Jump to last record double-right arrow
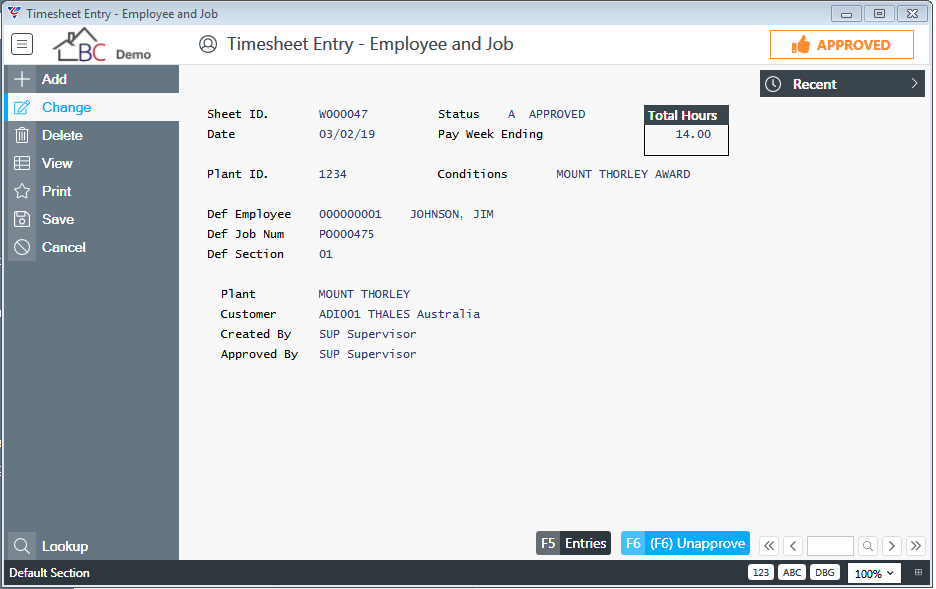 tap(916, 545)
